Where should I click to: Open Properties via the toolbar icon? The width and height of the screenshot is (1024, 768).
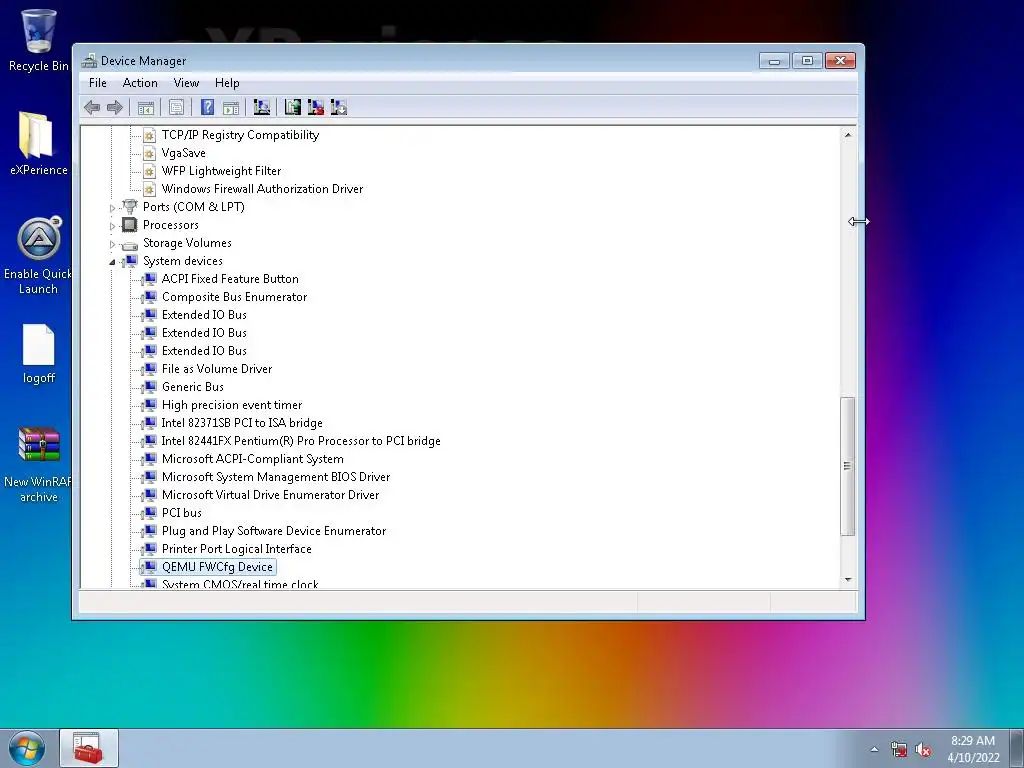[176, 107]
